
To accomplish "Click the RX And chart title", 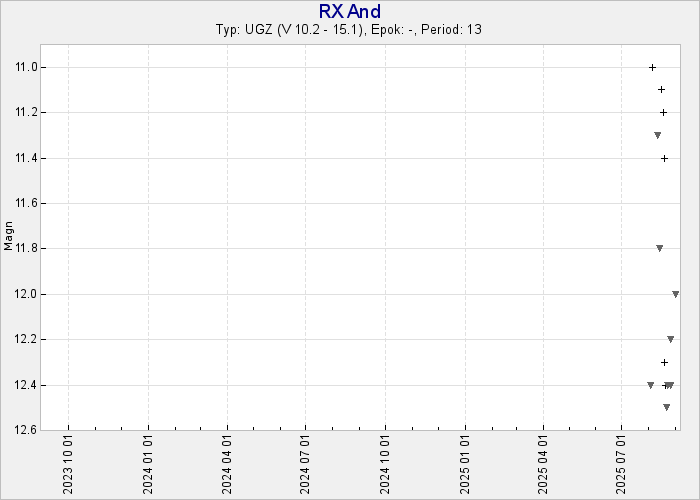I will pos(350,12).
